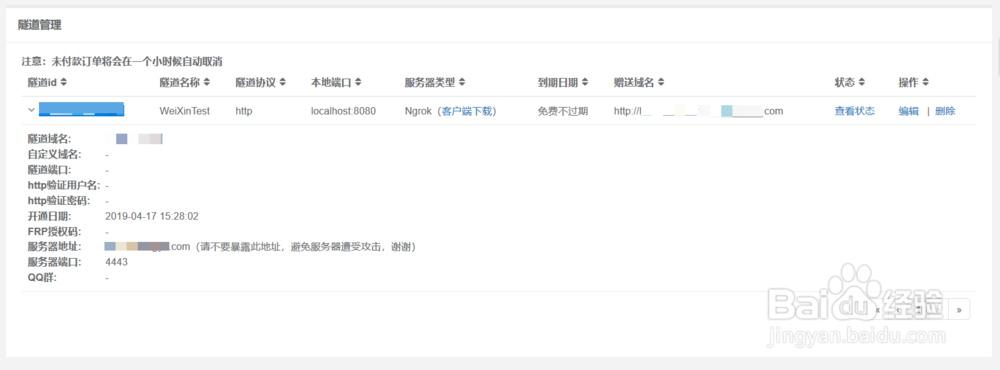Click the localhost:8080 local port cell
Viewport: 1000px width, 370px height.
tap(343, 111)
